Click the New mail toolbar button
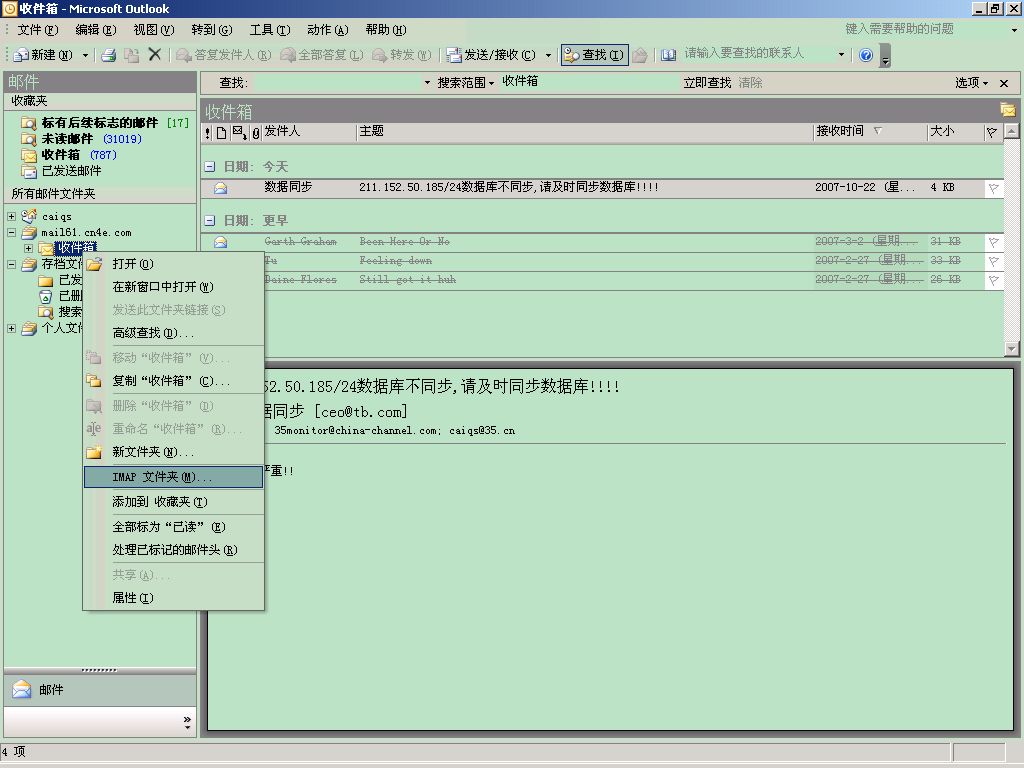1024x768 pixels. [x=43, y=55]
